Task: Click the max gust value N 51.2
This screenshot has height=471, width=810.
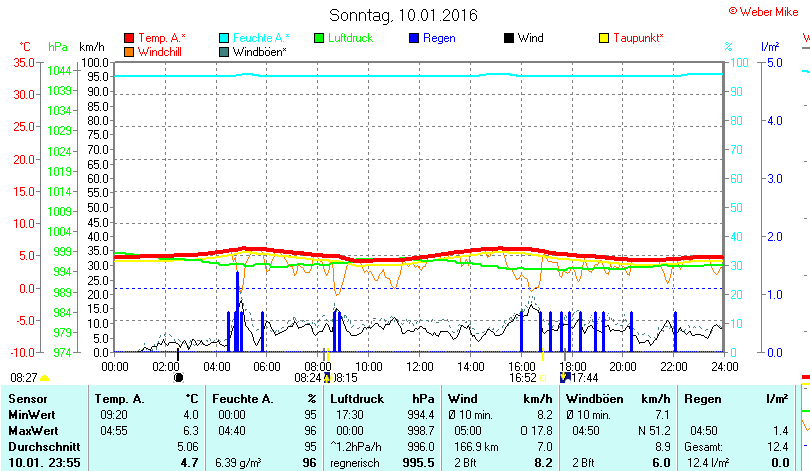Action: pos(654,431)
